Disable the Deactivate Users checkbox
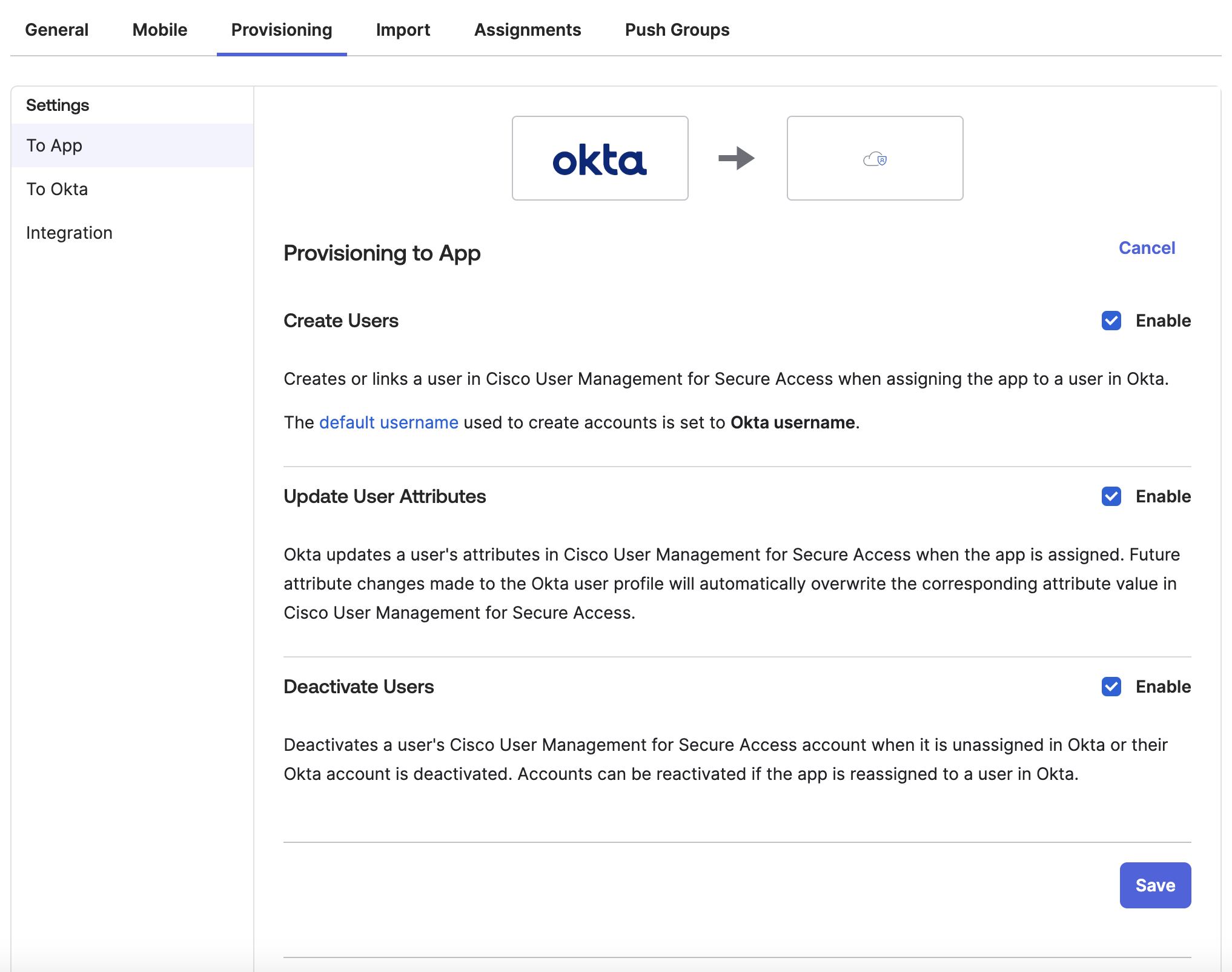This screenshot has width=1232, height=972. coord(1111,687)
